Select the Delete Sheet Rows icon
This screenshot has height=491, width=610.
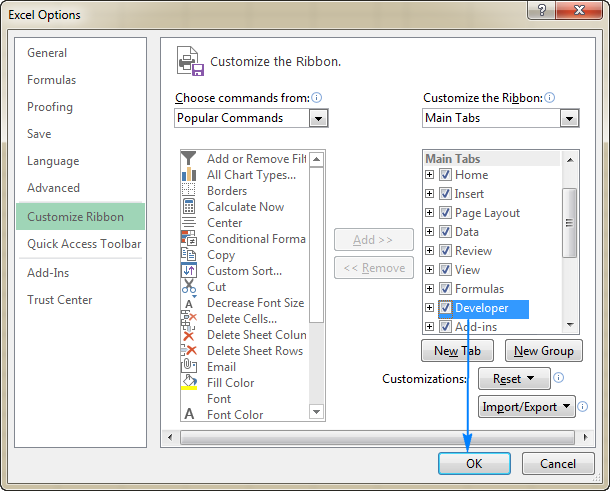pos(189,351)
